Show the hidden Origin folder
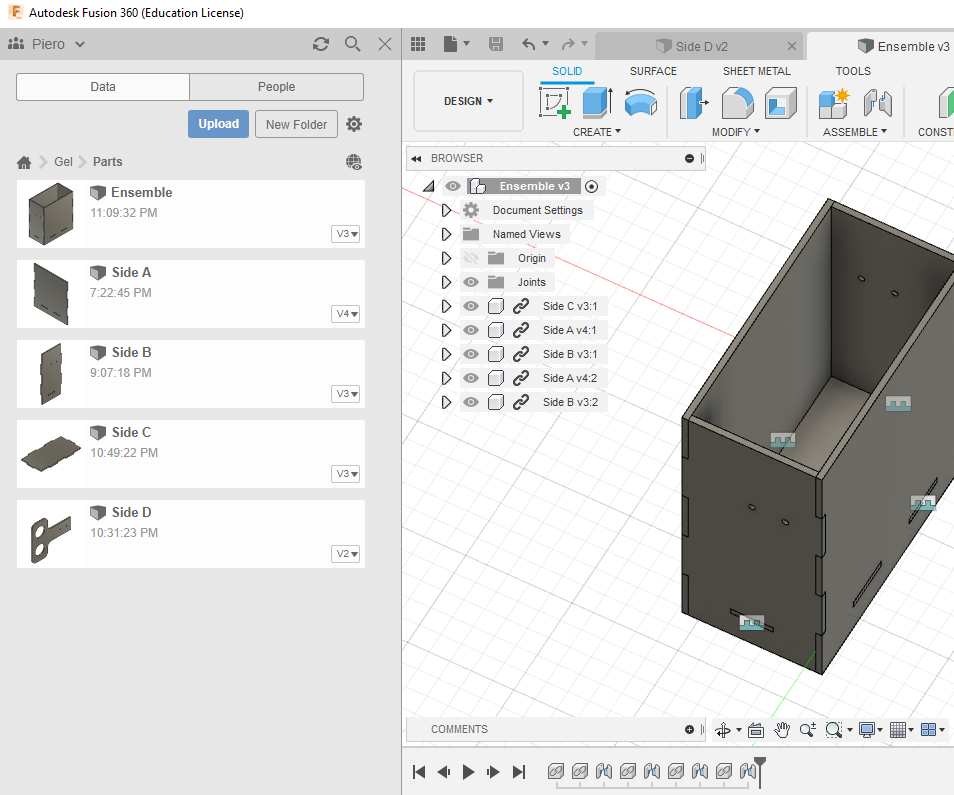This screenshot has width=954, height=795. [471, 258]
